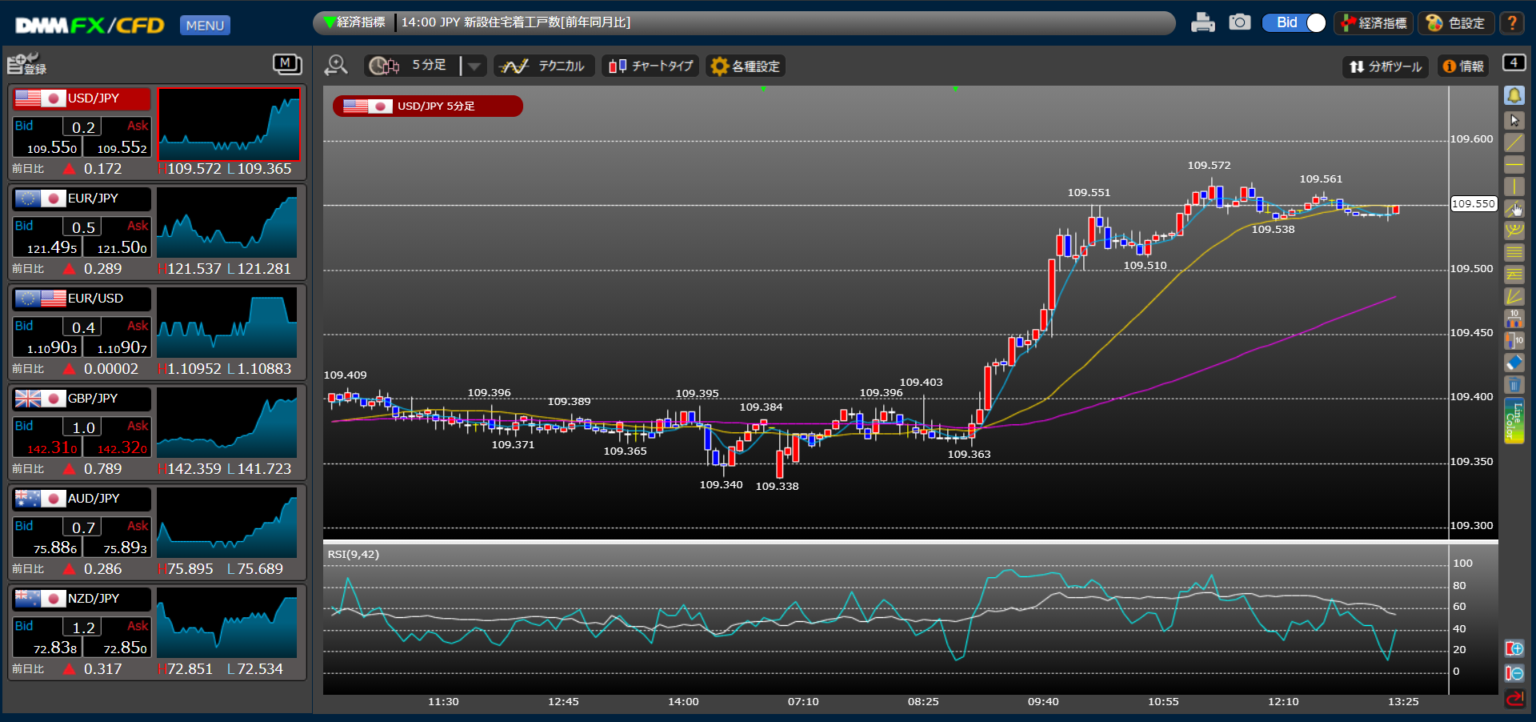Toggle the Bid/Ask price switch
The width and height of the screenshot is (1536, 722).
pyautogui.click(x=1294, y=23)
